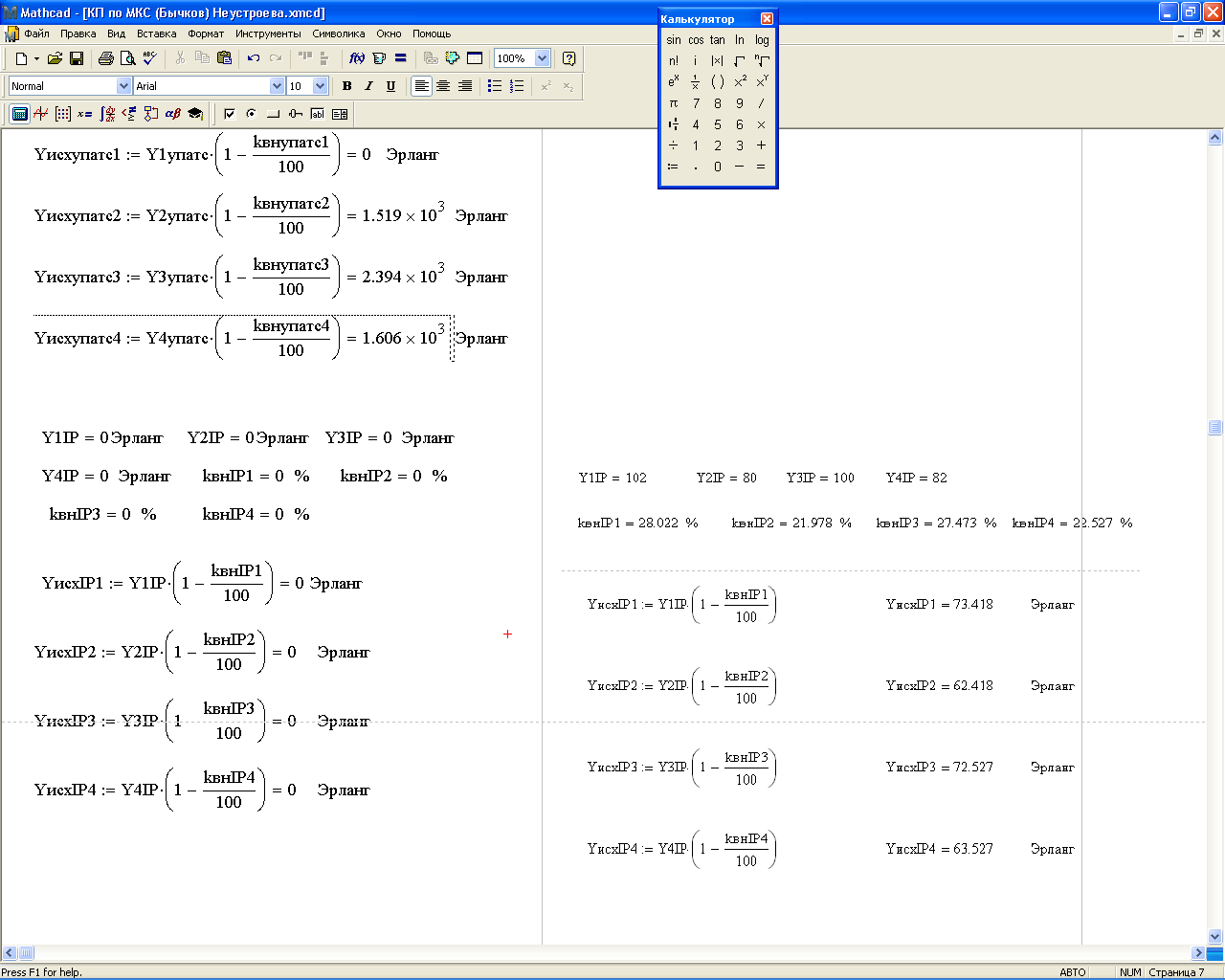Insert a list box control
This screenshot has width=1225, height=980.
tap(340, 114)
